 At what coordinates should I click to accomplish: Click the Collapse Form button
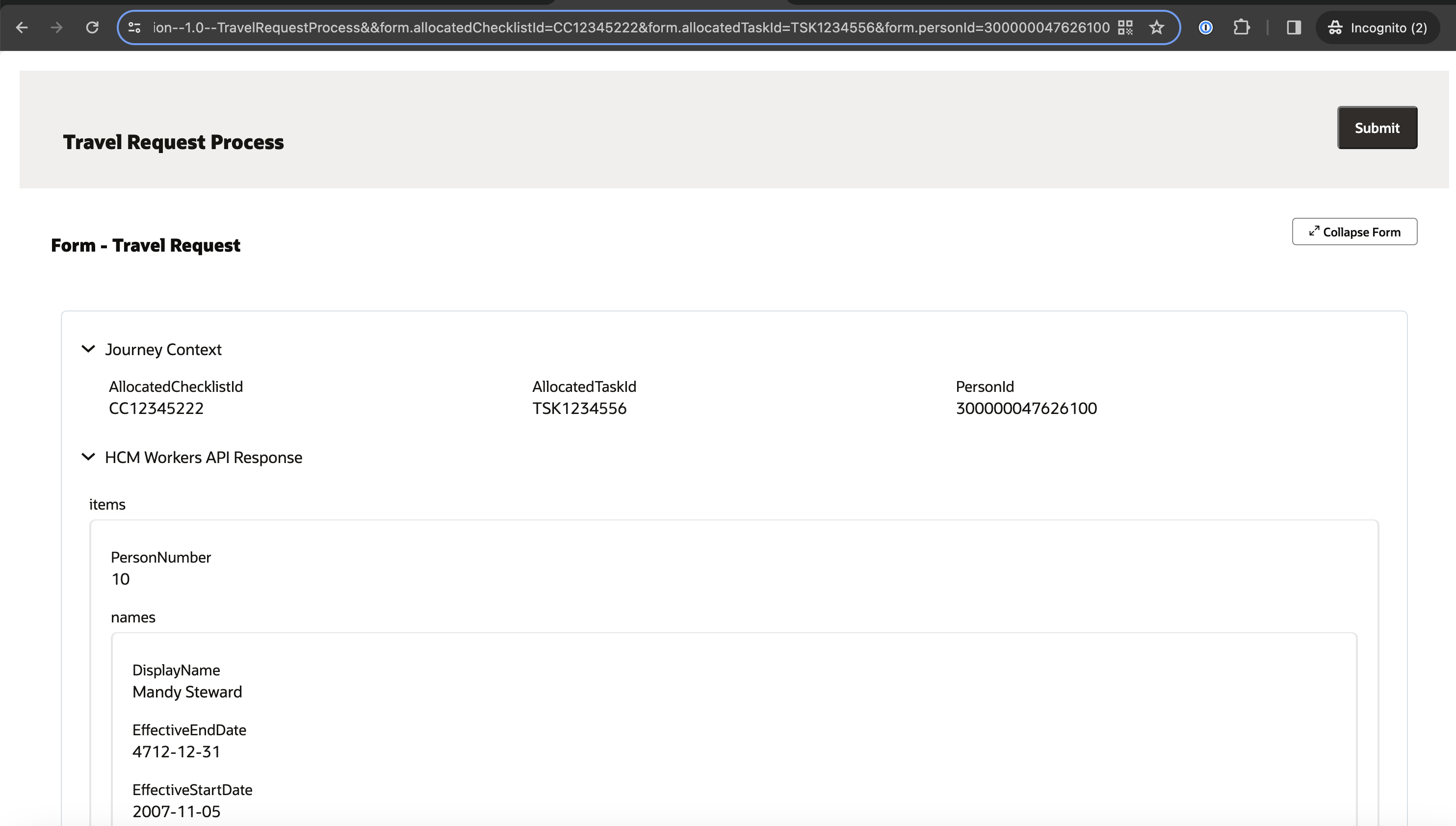(x=1354, y=232)
